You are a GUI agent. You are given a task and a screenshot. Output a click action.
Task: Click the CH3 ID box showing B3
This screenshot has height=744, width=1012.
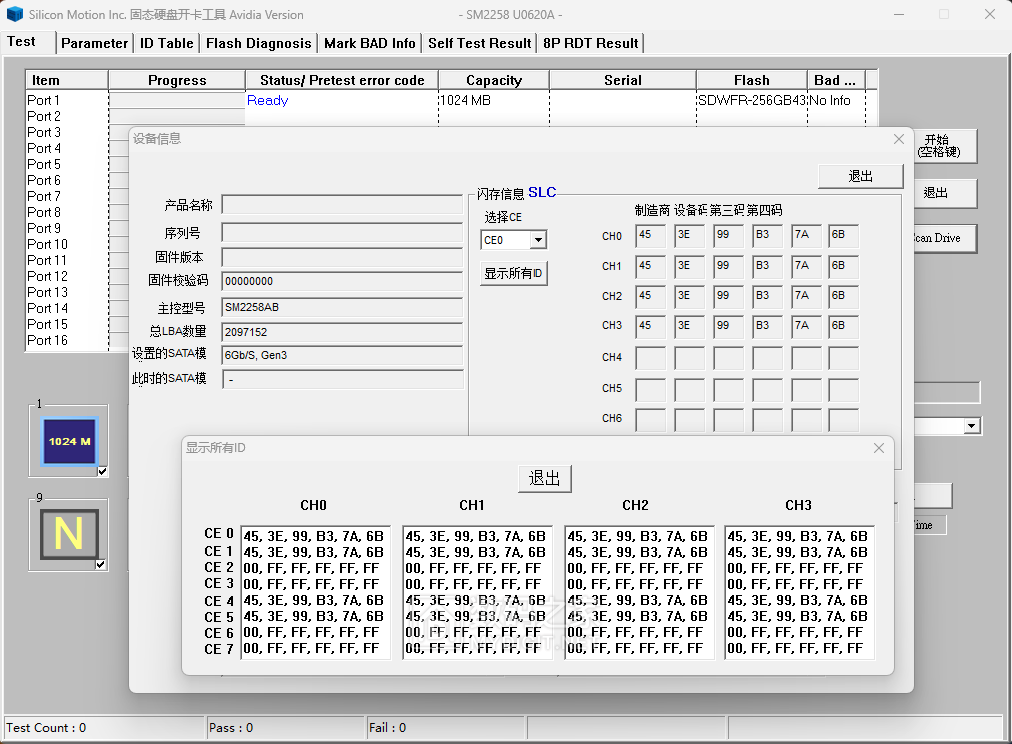tap(767, 326)
